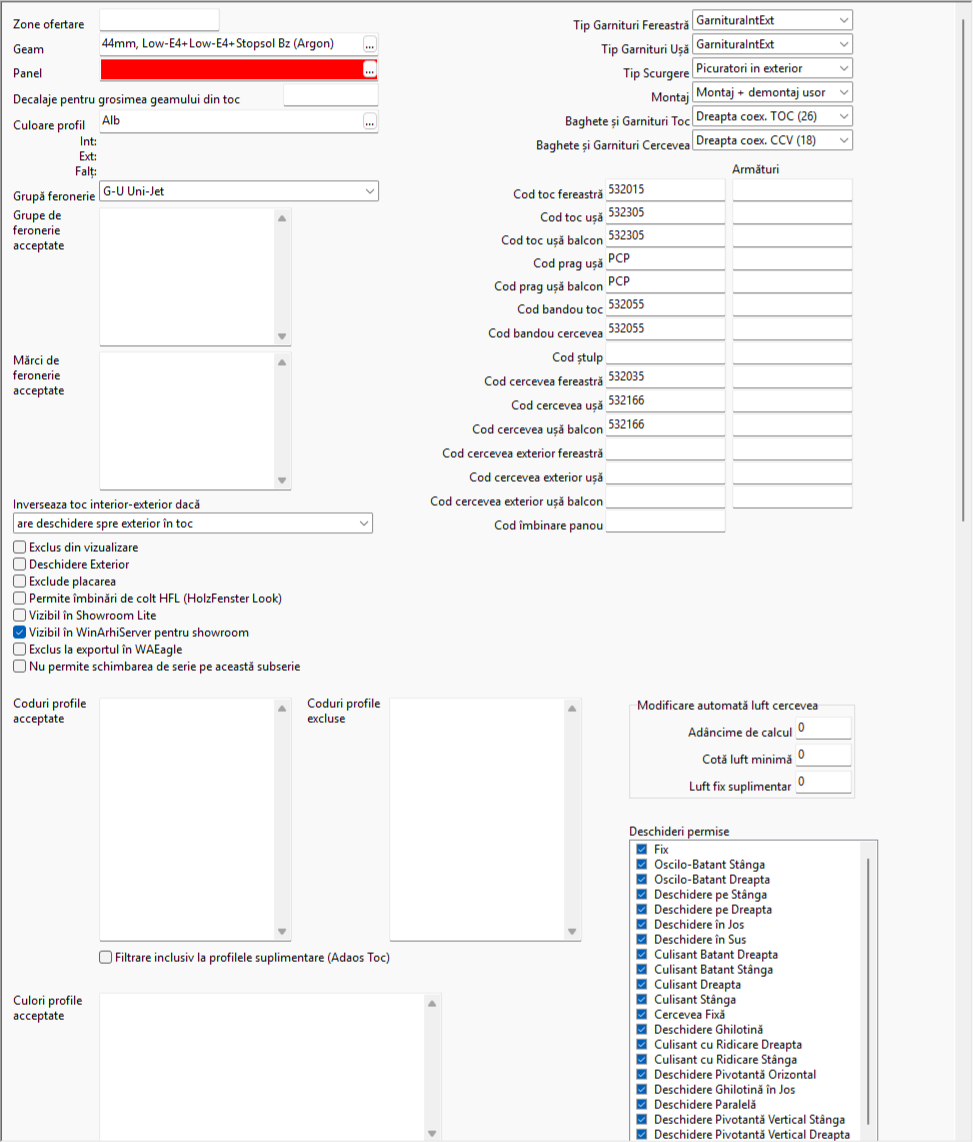Tick the Exclude placarea checkbox
The height and width of the screenshot is (1142, 973).
coord(20,581)
